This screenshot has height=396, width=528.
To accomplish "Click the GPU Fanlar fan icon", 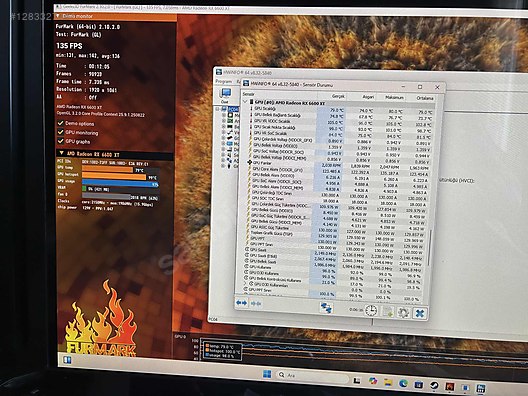I will (250, 162).
